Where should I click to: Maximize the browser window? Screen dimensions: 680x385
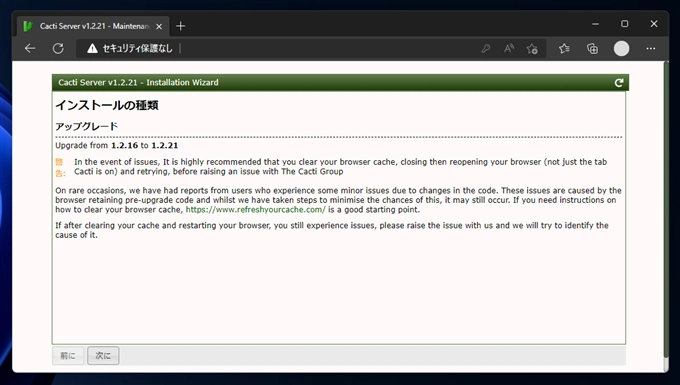coord(624,24)
